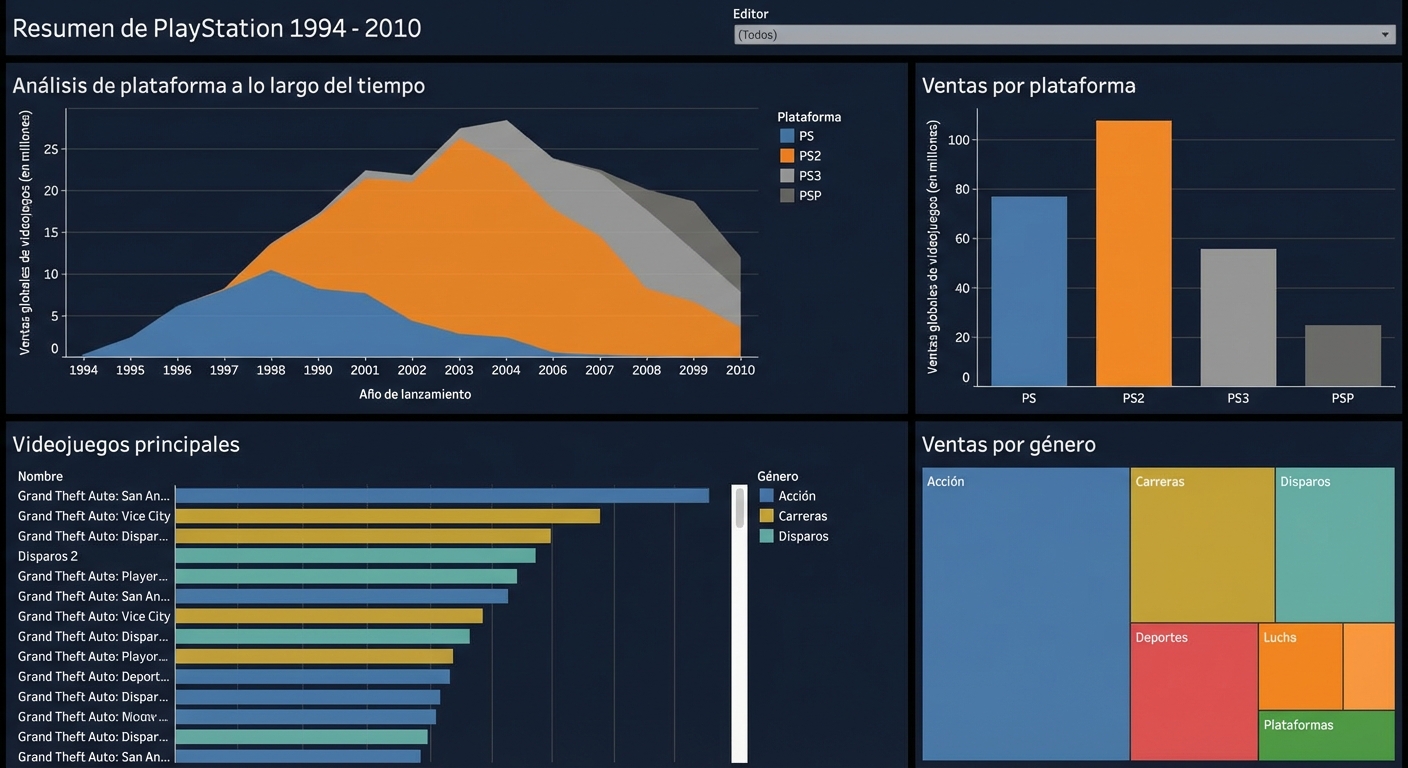Image resolution: width=1408 pixels, height=768 pixels.
Task: Pick the light gray PS3 legend swatch
Action: click(x=787, y=176)
